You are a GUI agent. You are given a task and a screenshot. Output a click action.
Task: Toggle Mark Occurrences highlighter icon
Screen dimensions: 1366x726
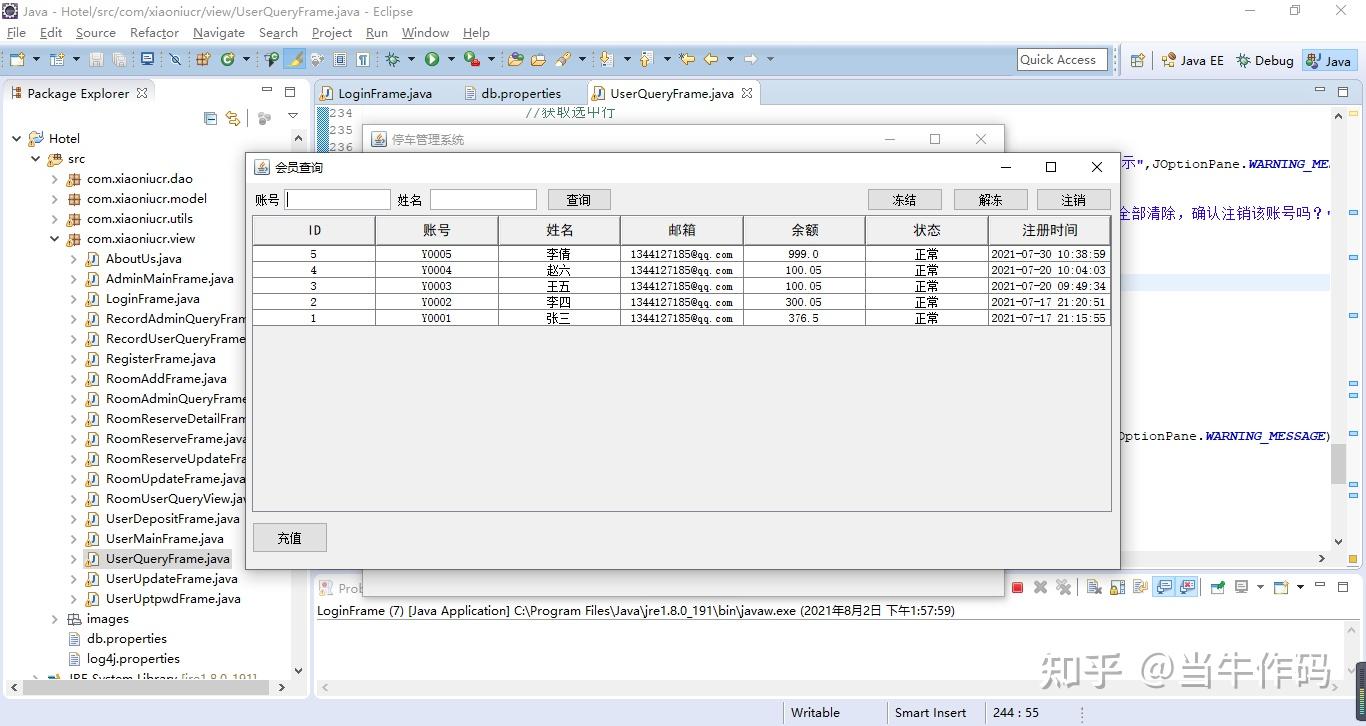(x=295, y=60)
